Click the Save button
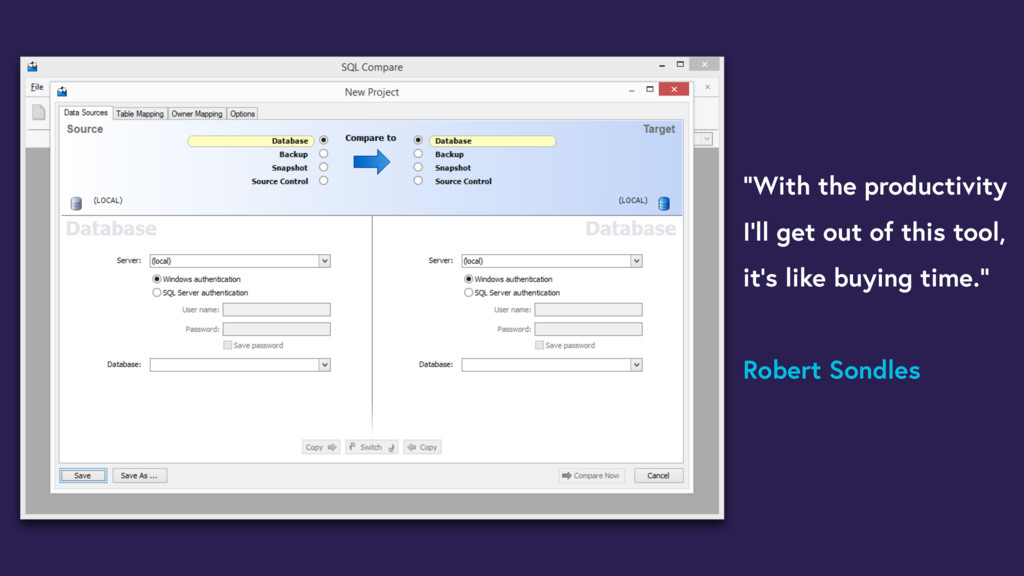 click(x=83, y=475)
